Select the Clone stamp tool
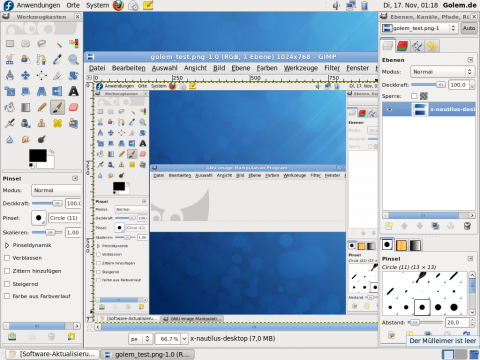Screen dimensions: 480x360 (42, 123)
